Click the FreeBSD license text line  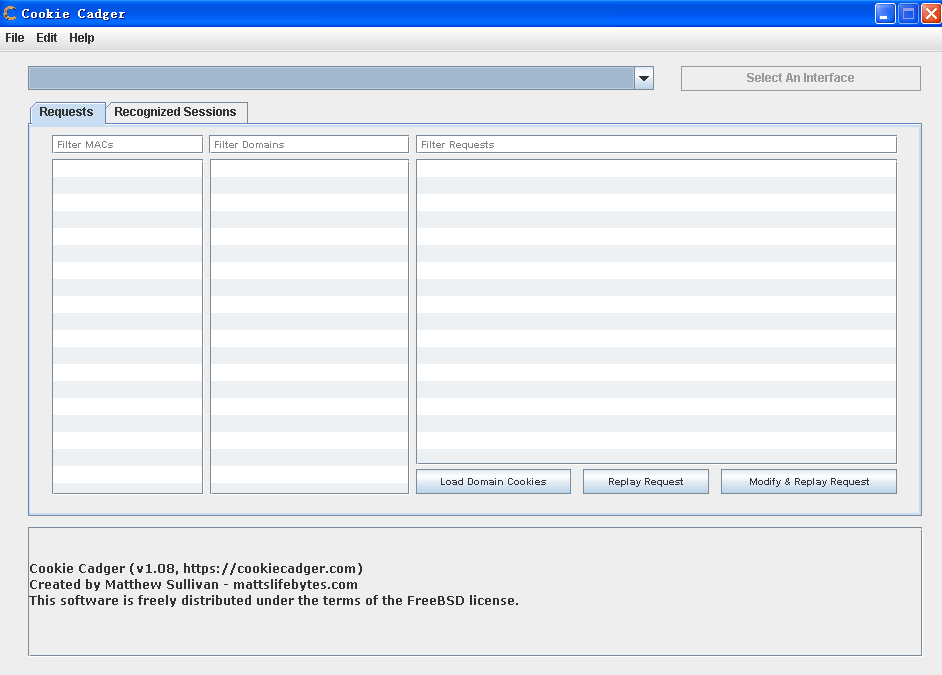[274, 601]
